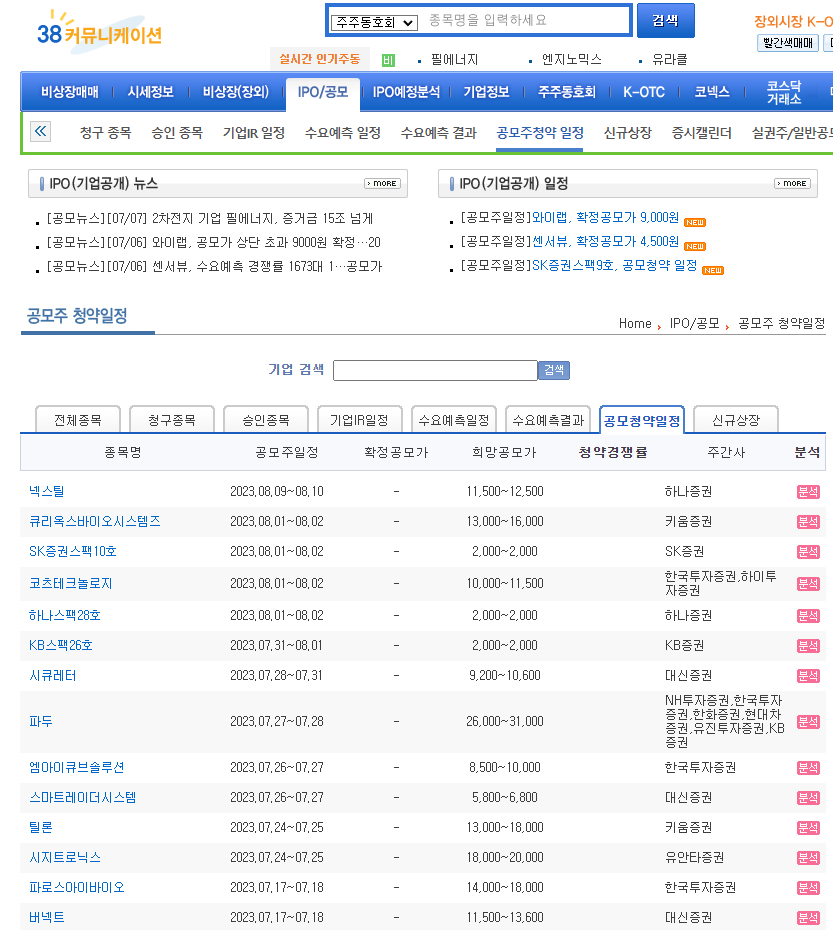Switch to 청구종목 tab
This screenshot has width=833, height=930.
tap(172, 420)
